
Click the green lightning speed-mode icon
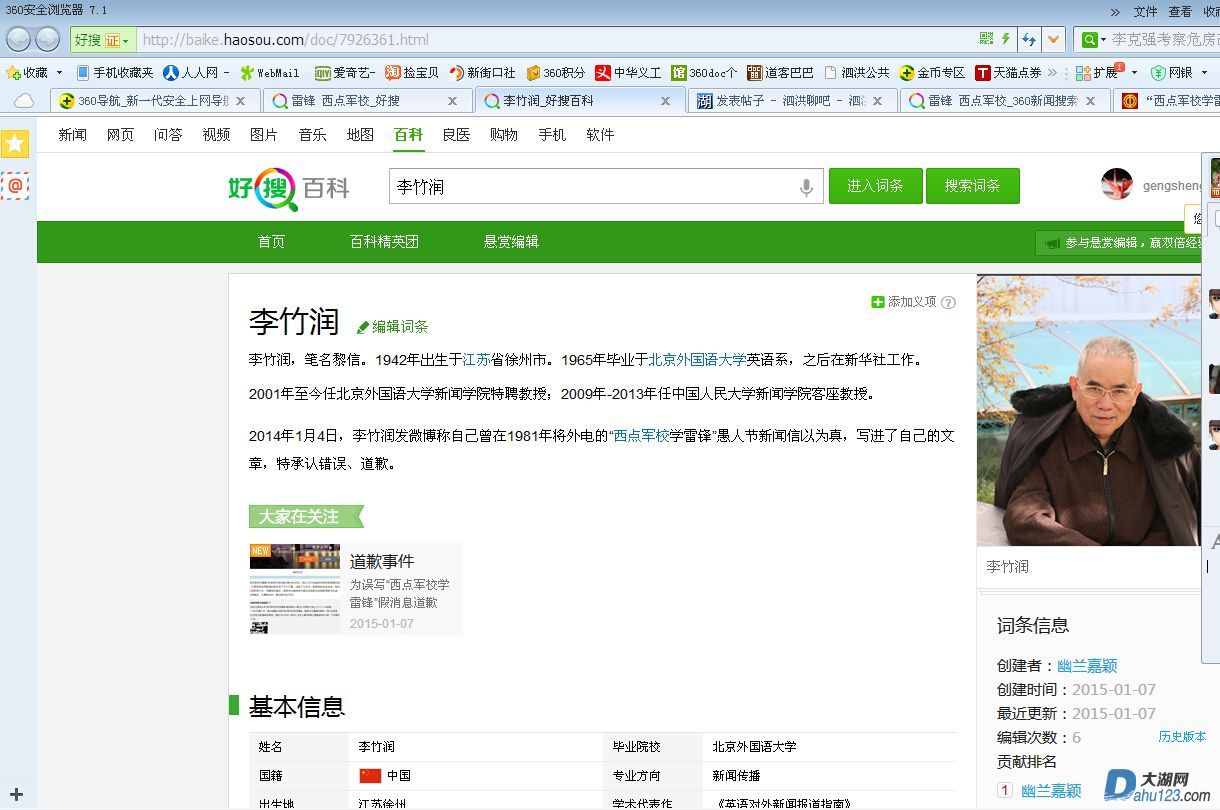(x=1008, y=39)
